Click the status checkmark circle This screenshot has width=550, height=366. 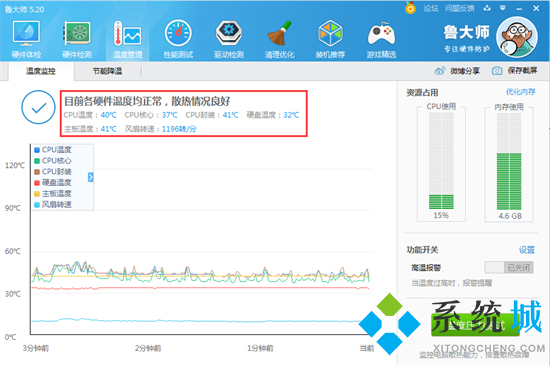pos(38,107)
